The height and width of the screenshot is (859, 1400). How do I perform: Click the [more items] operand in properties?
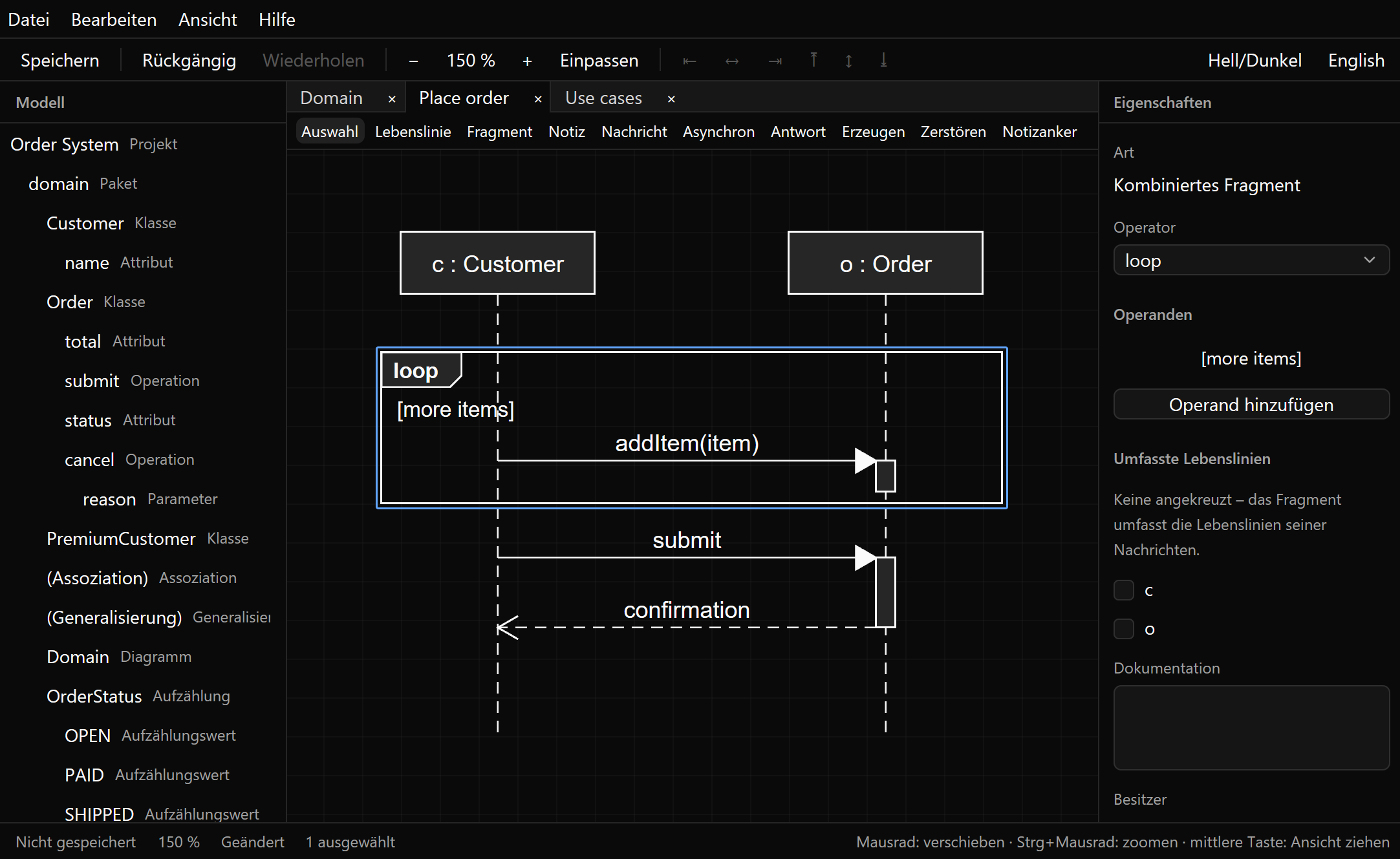point(1251,359)
